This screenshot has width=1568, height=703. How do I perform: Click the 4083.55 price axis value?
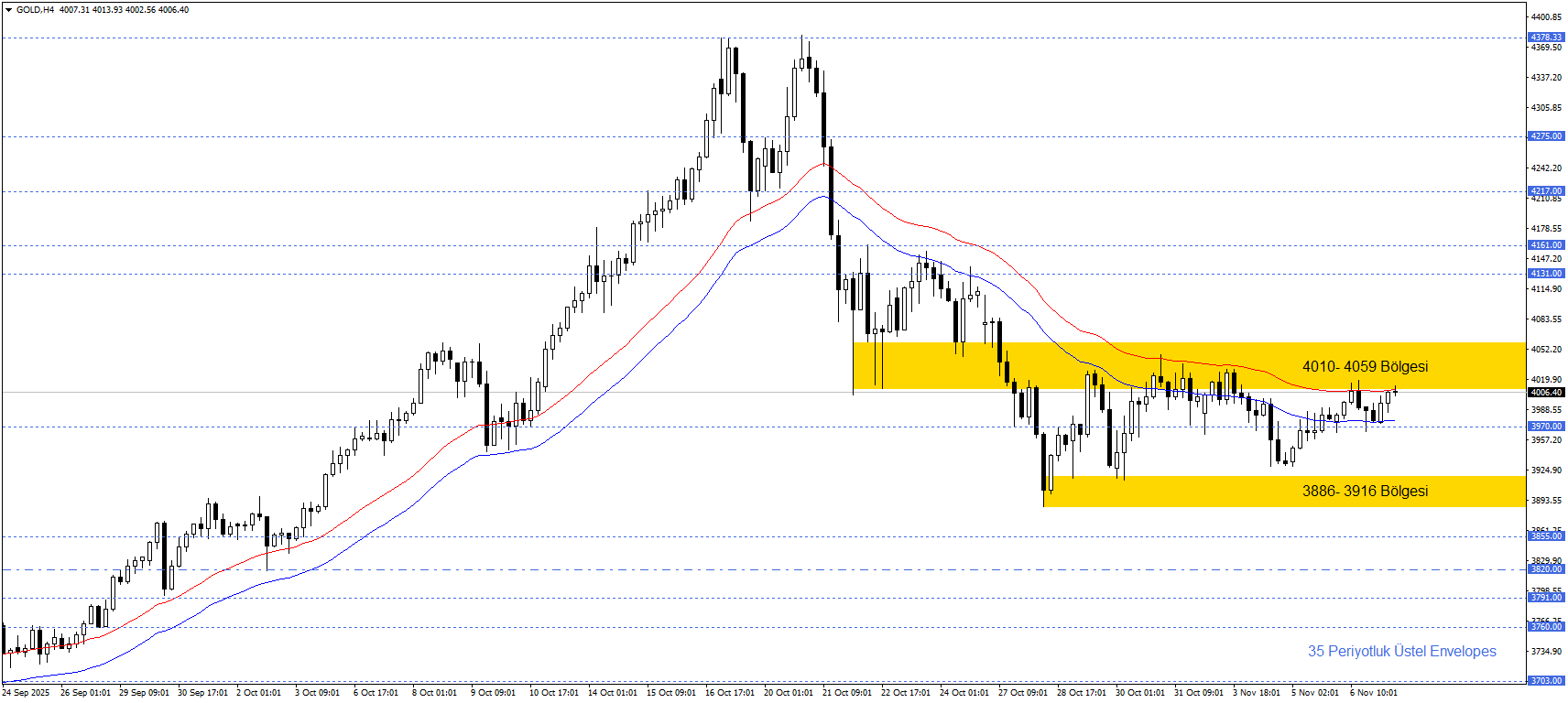pyautogui.click(x=1546, y=319)
